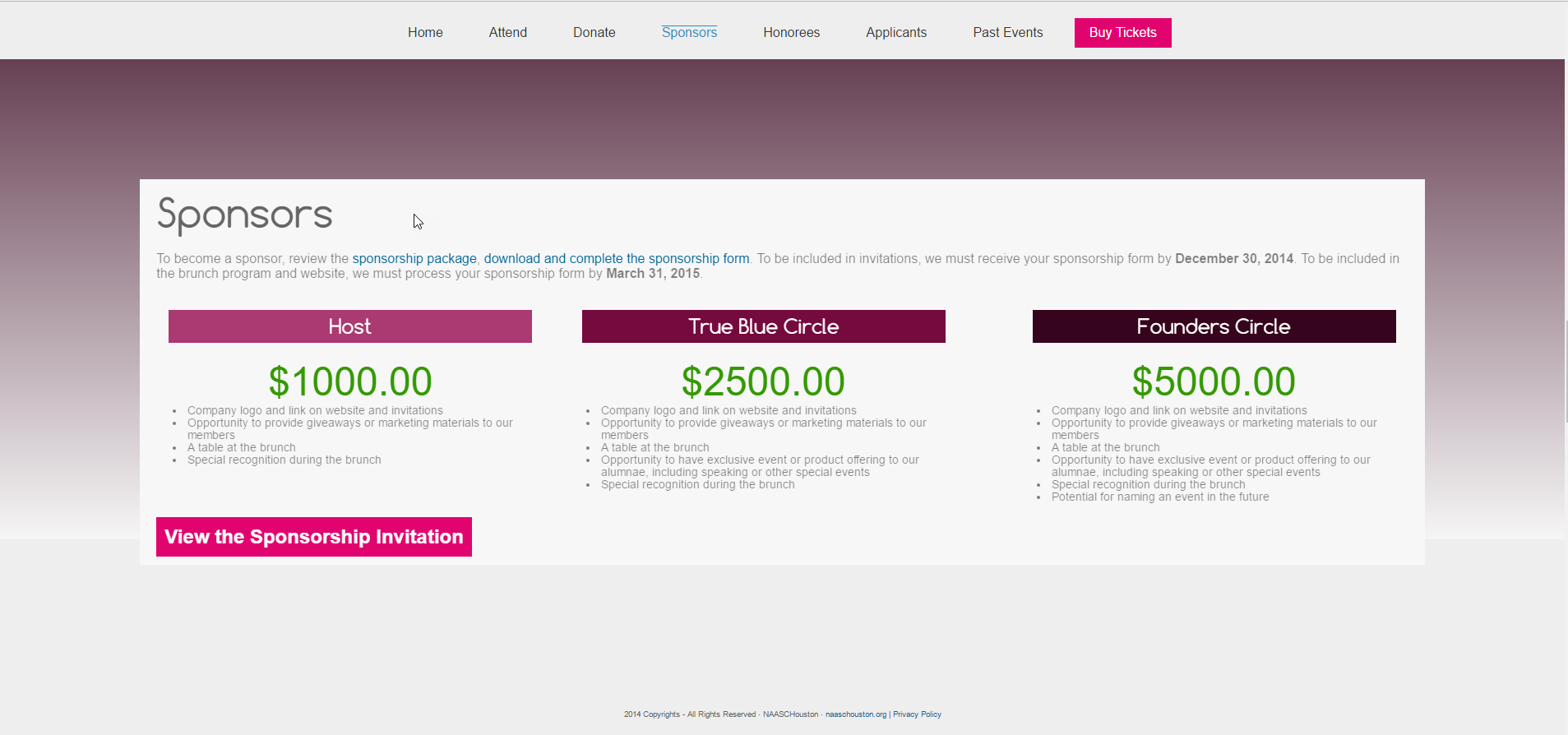Click the large Sponsors page heading

pyautogui.click(x=245, y=215)
